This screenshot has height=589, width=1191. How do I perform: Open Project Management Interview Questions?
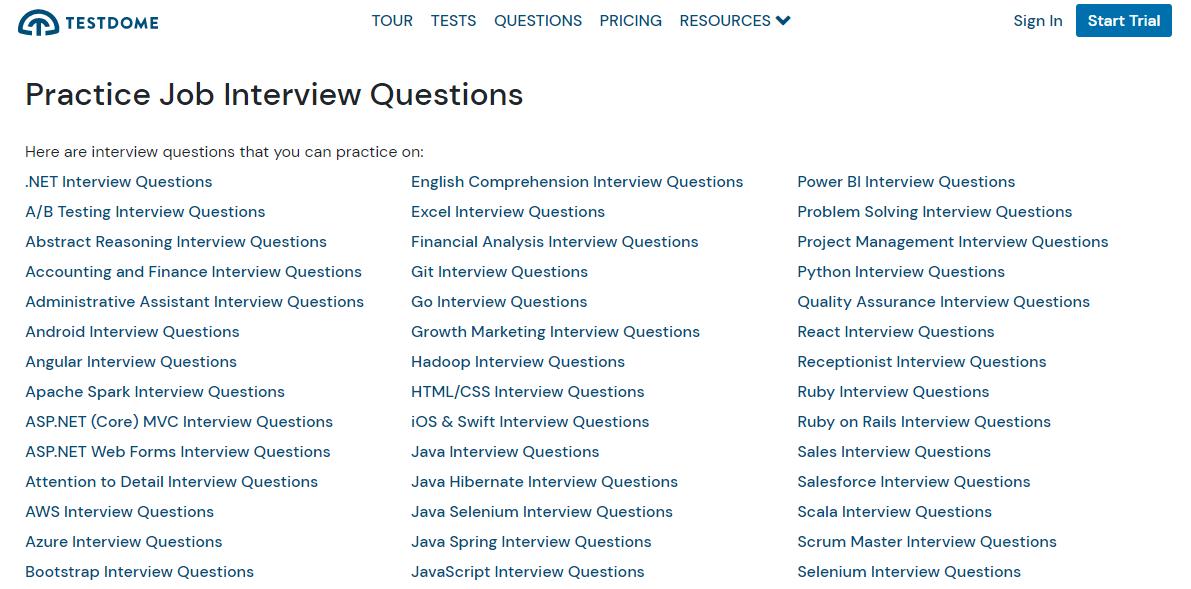tap(953, 242)
